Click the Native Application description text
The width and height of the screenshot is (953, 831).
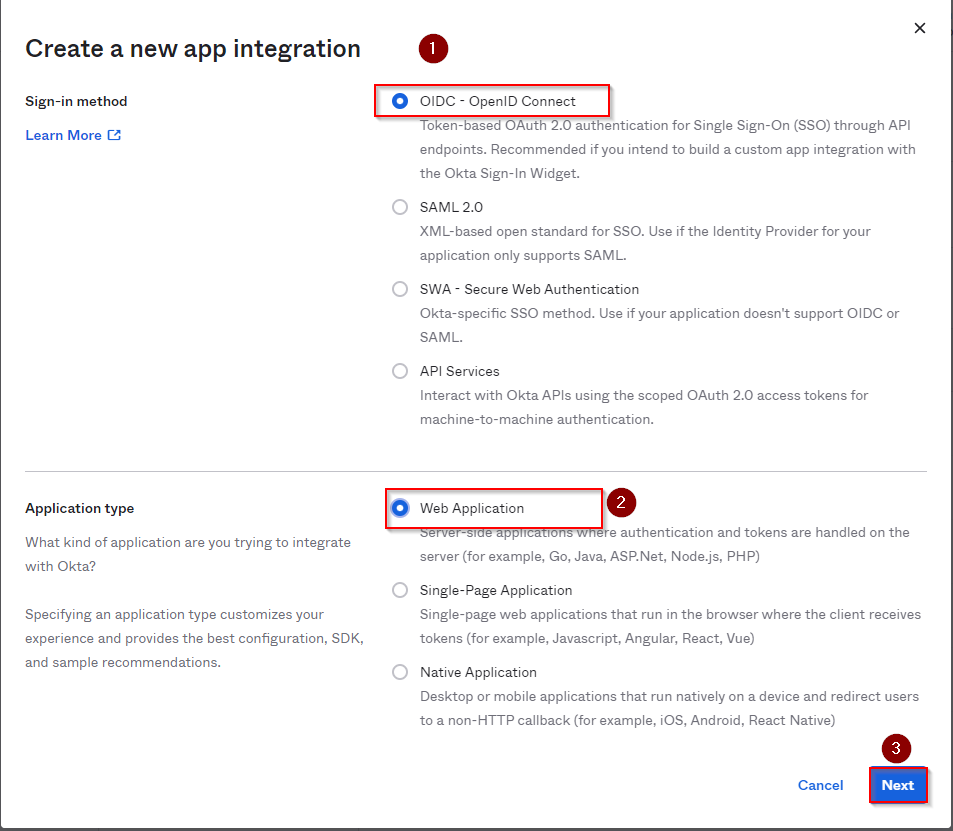click(668, 708)
